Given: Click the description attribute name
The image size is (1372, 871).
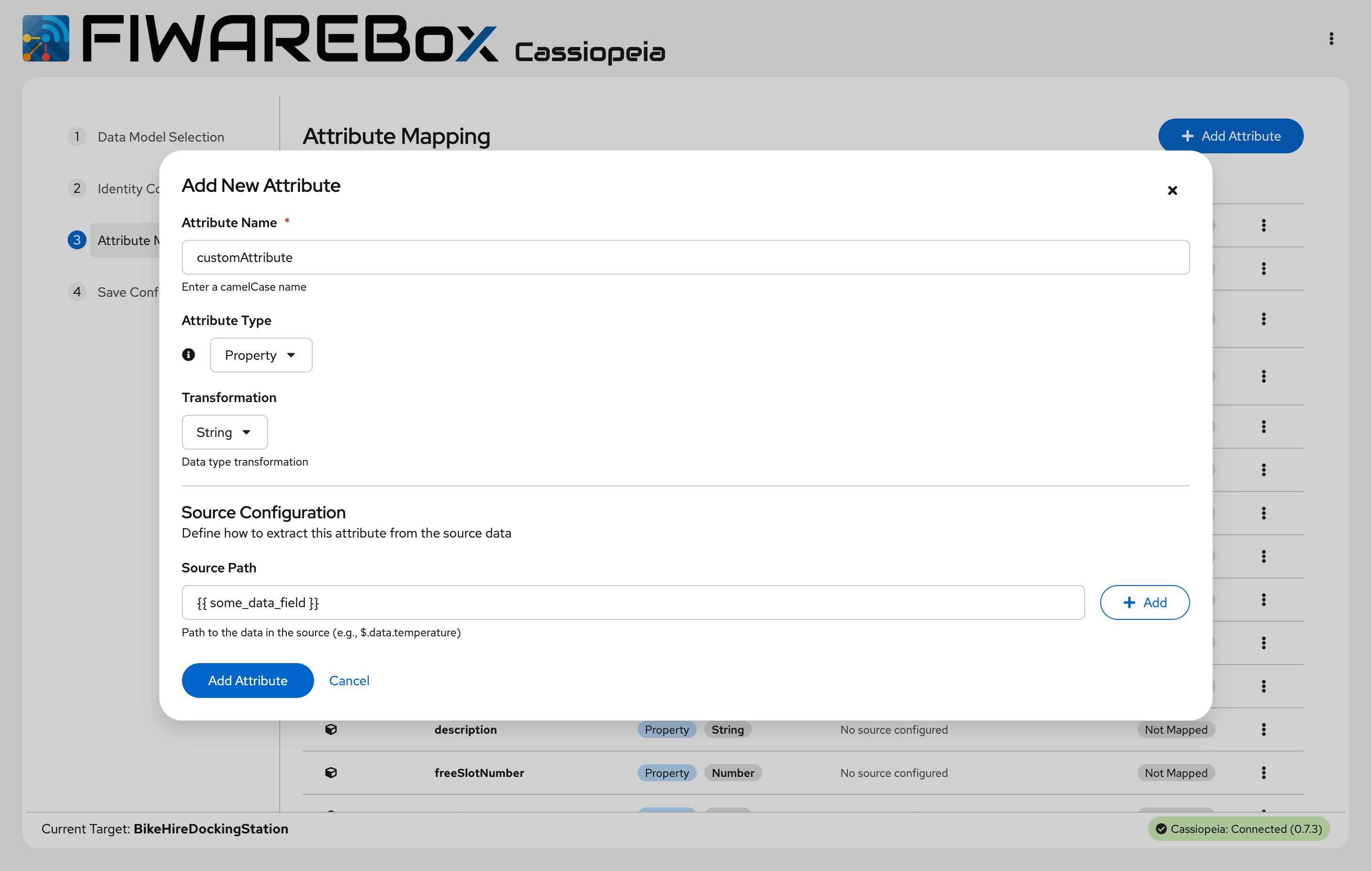Looking at the screenshot, I should click(465, 729).
